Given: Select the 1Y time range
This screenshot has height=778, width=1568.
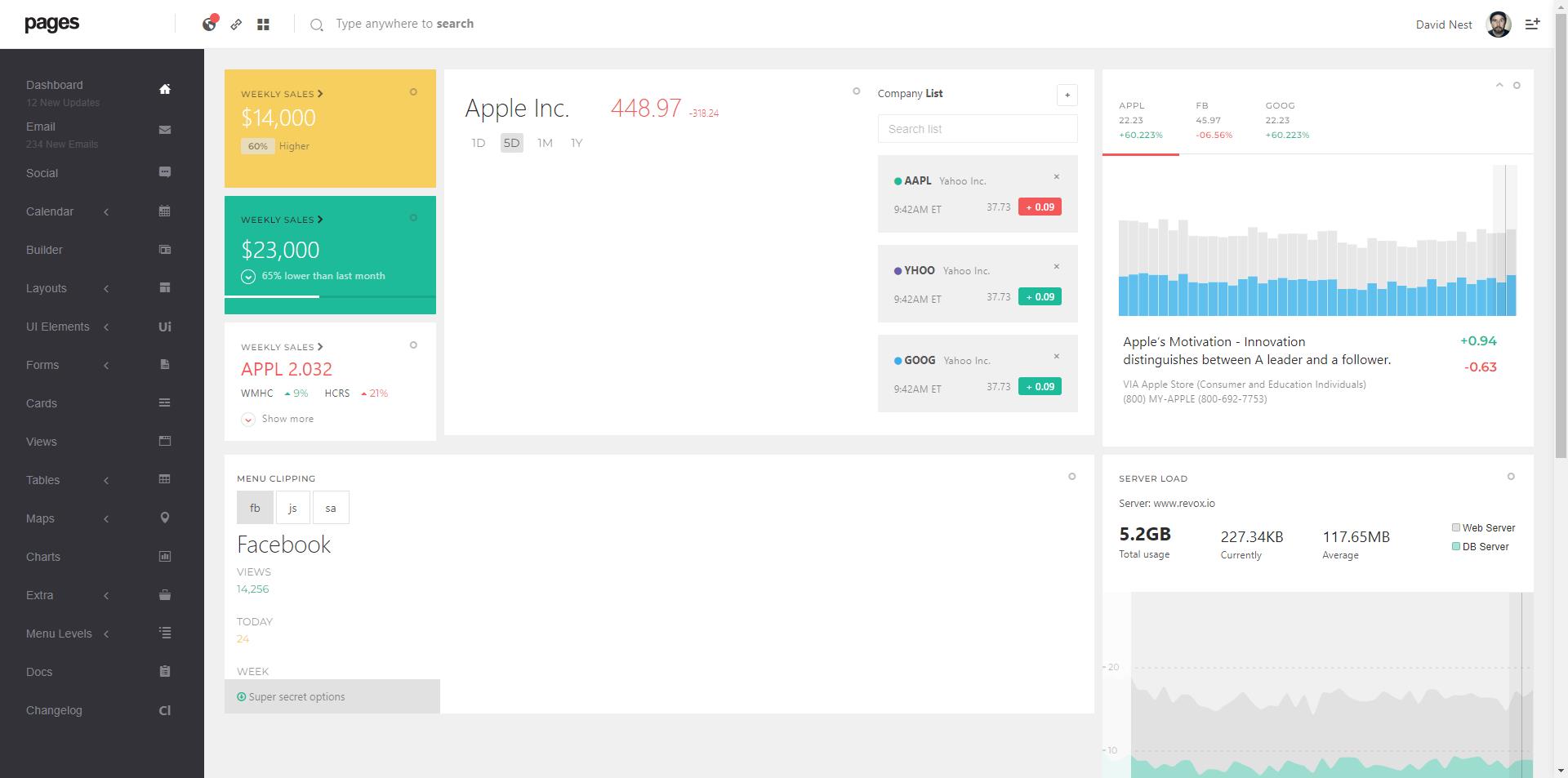Looking at the screenshot, I should pyautogui.click(x=577, y=143).
